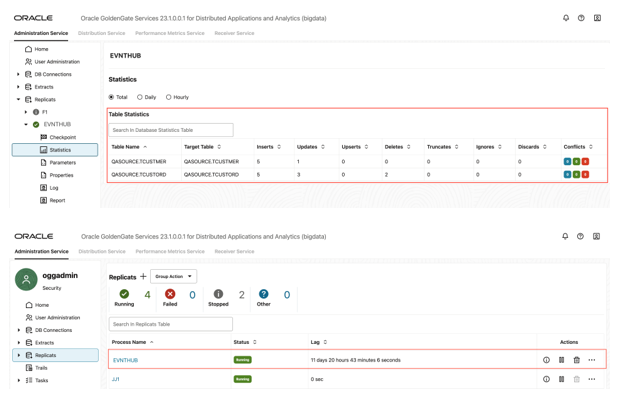Click the Search in Replicats Table field

pos(171,324)
